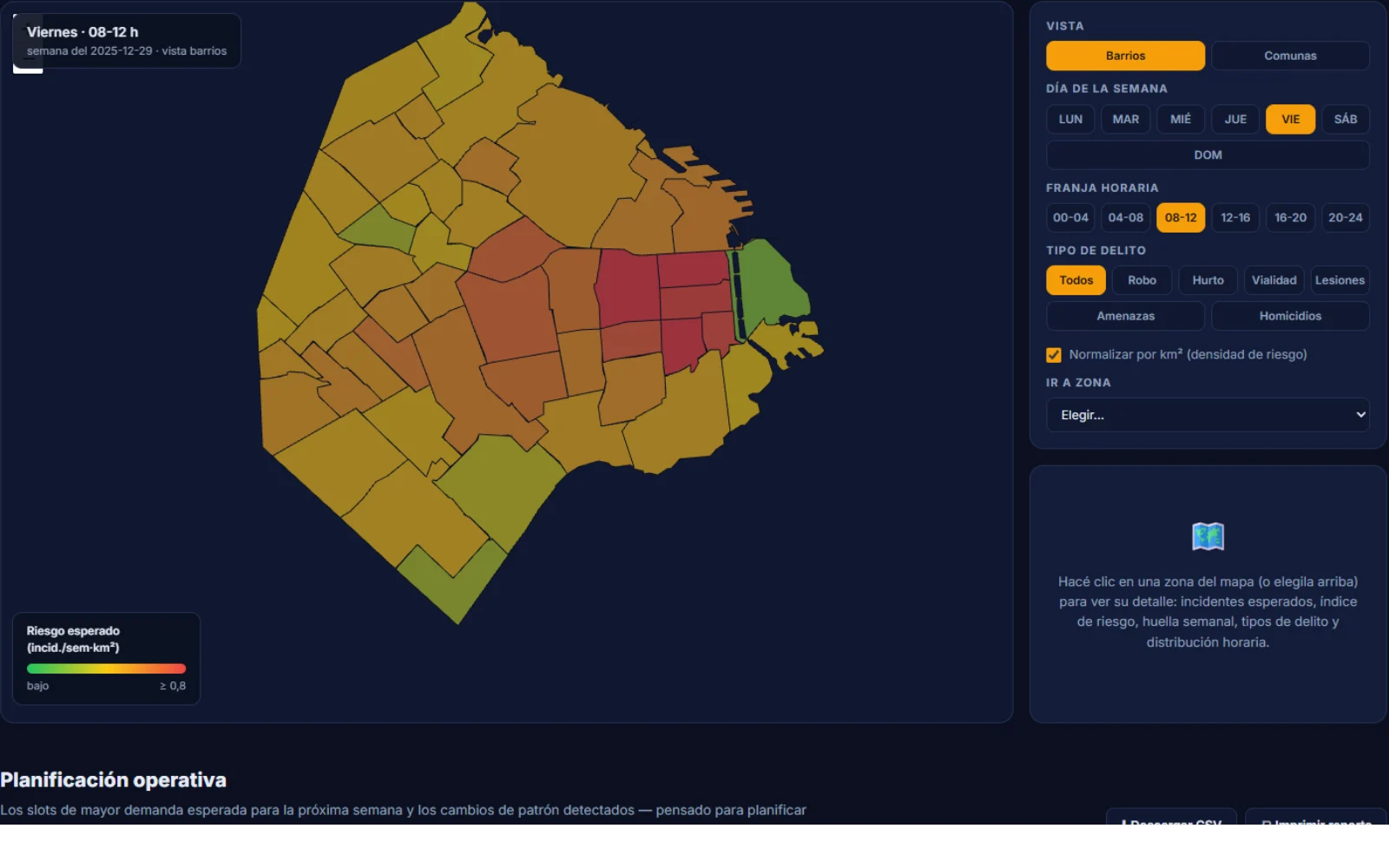Select LUN day of week
Image resolution: width=1389 pixels, height=868 pixels.
pyautogui.click(x=1070, y=119)
